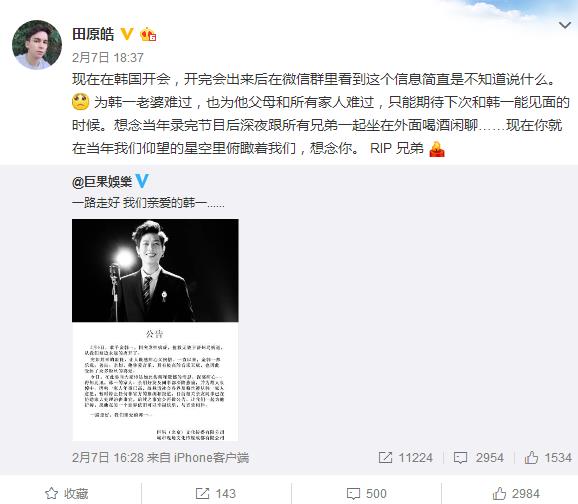Click the membership crown badge icon
578x504 pixels.
tap(148, 34)
